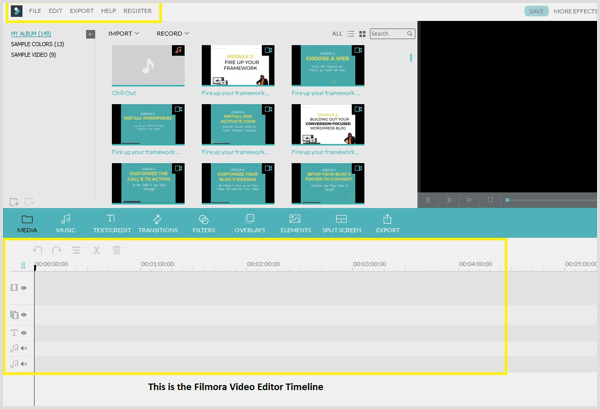Toggle video track visibility eye
600x409 pixels.
[x=24, y=288]
